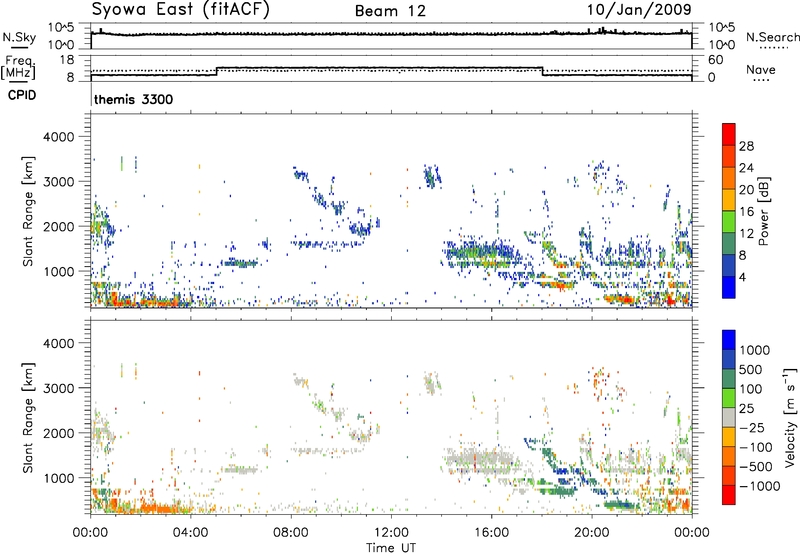The image size is (800, 554).
Task: Click the '−25' tick on Velocity color bar
Action: (x=752, y=427)
